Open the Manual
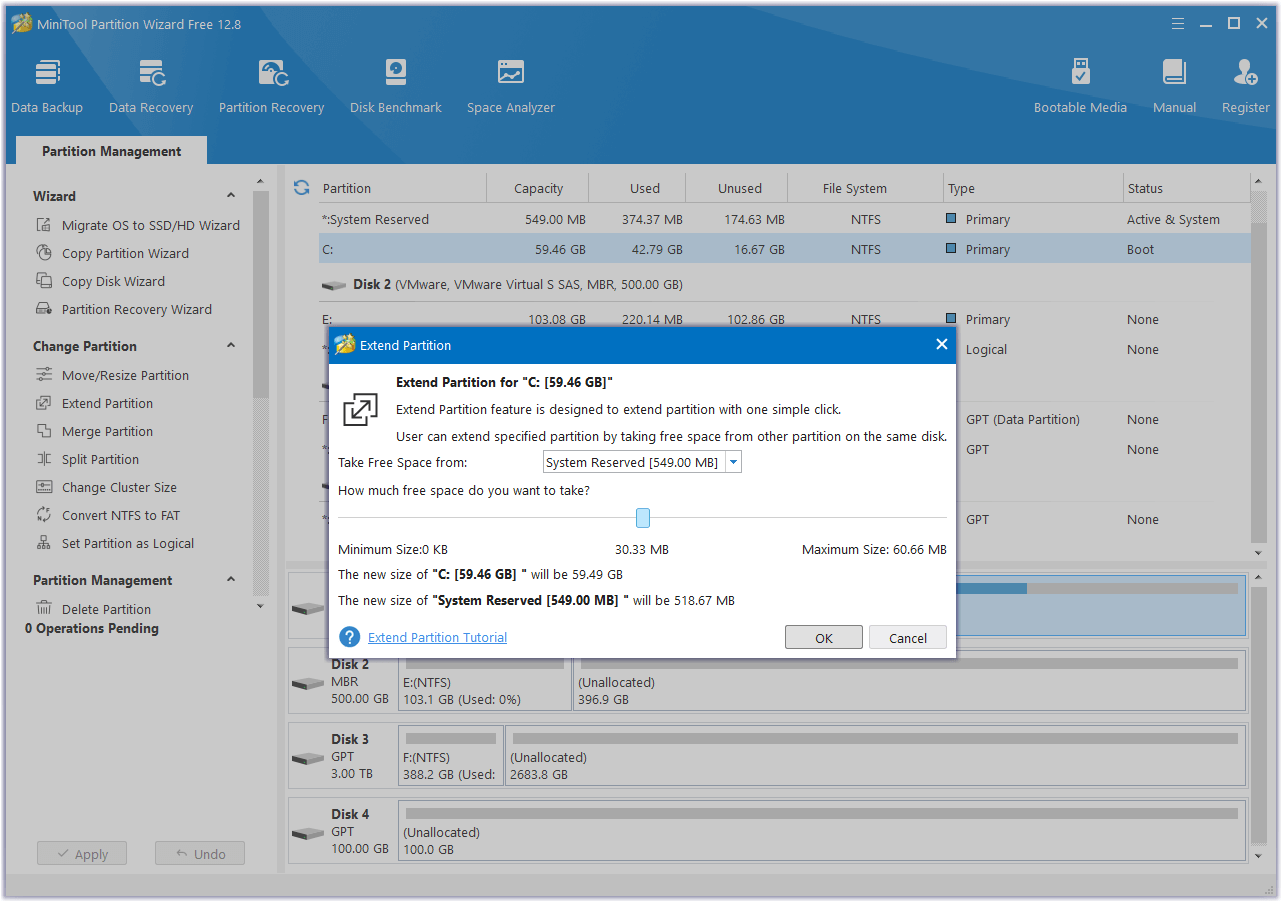The height and width of the screenshot is (903, 1284). (1174, 86)
